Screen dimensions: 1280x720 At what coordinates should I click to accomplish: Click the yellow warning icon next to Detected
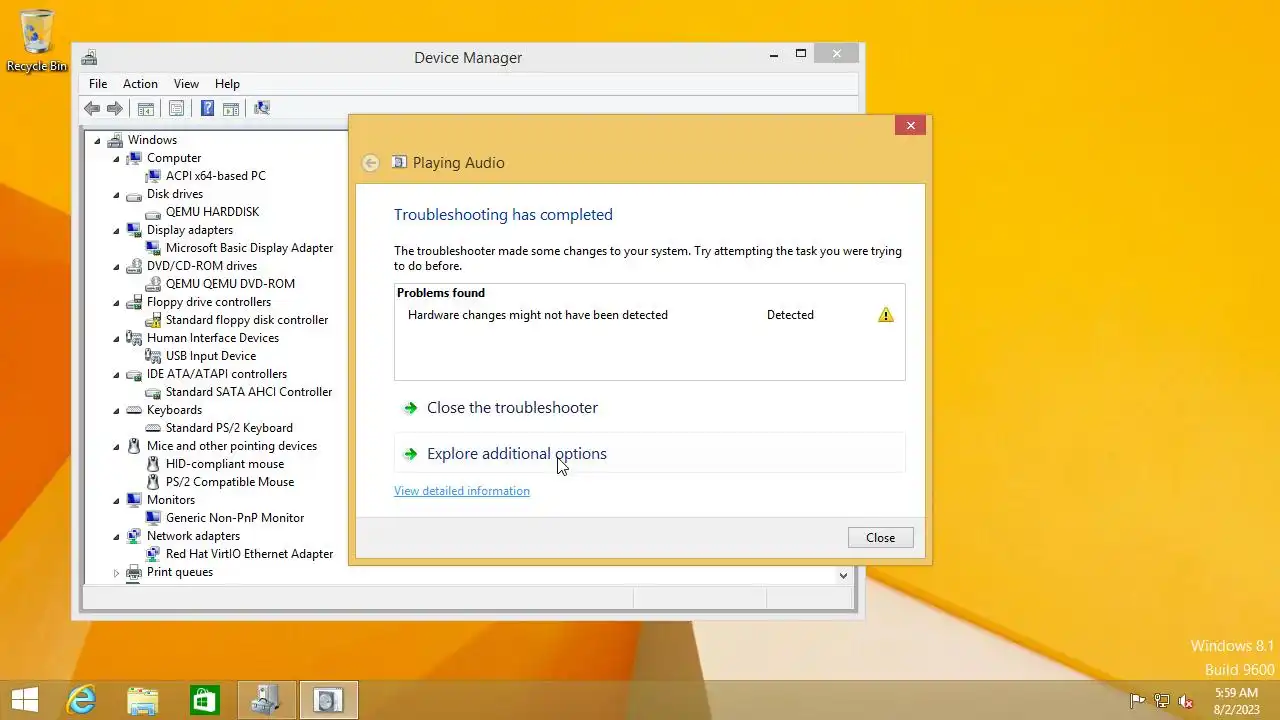point(886,315)
